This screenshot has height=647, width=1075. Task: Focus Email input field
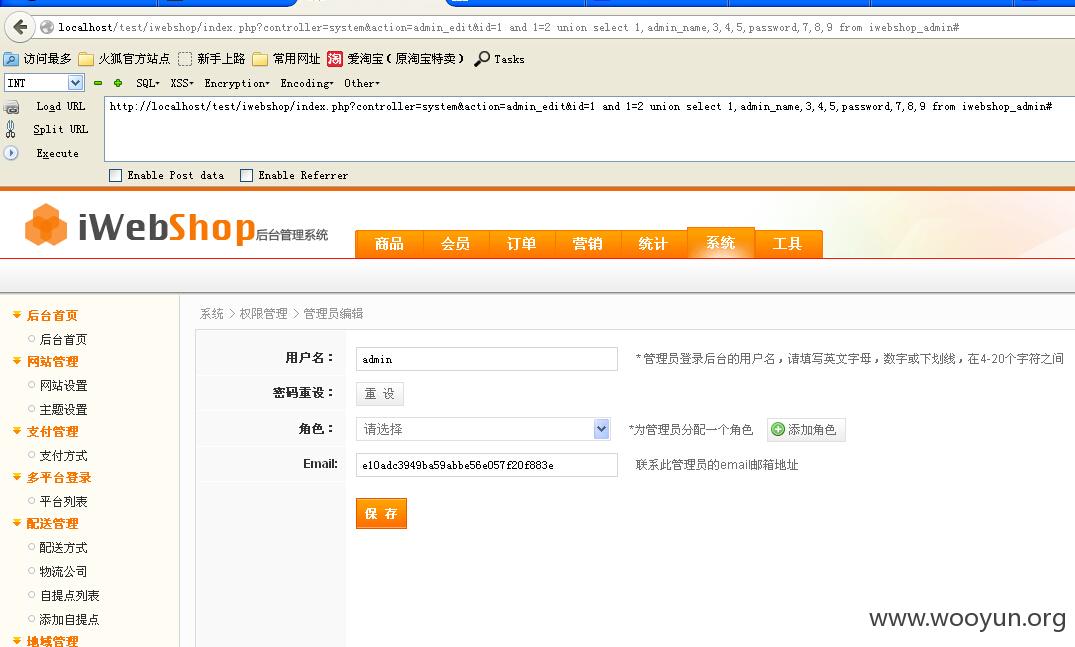click(x=487, y=465)
